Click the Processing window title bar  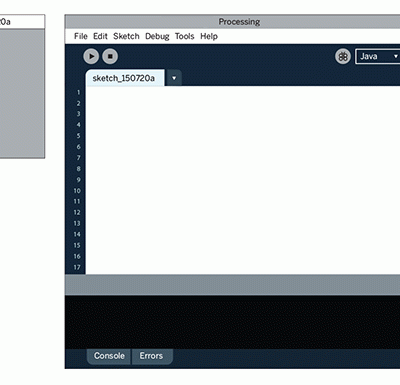pyautogui.click(x=232, y=22)
